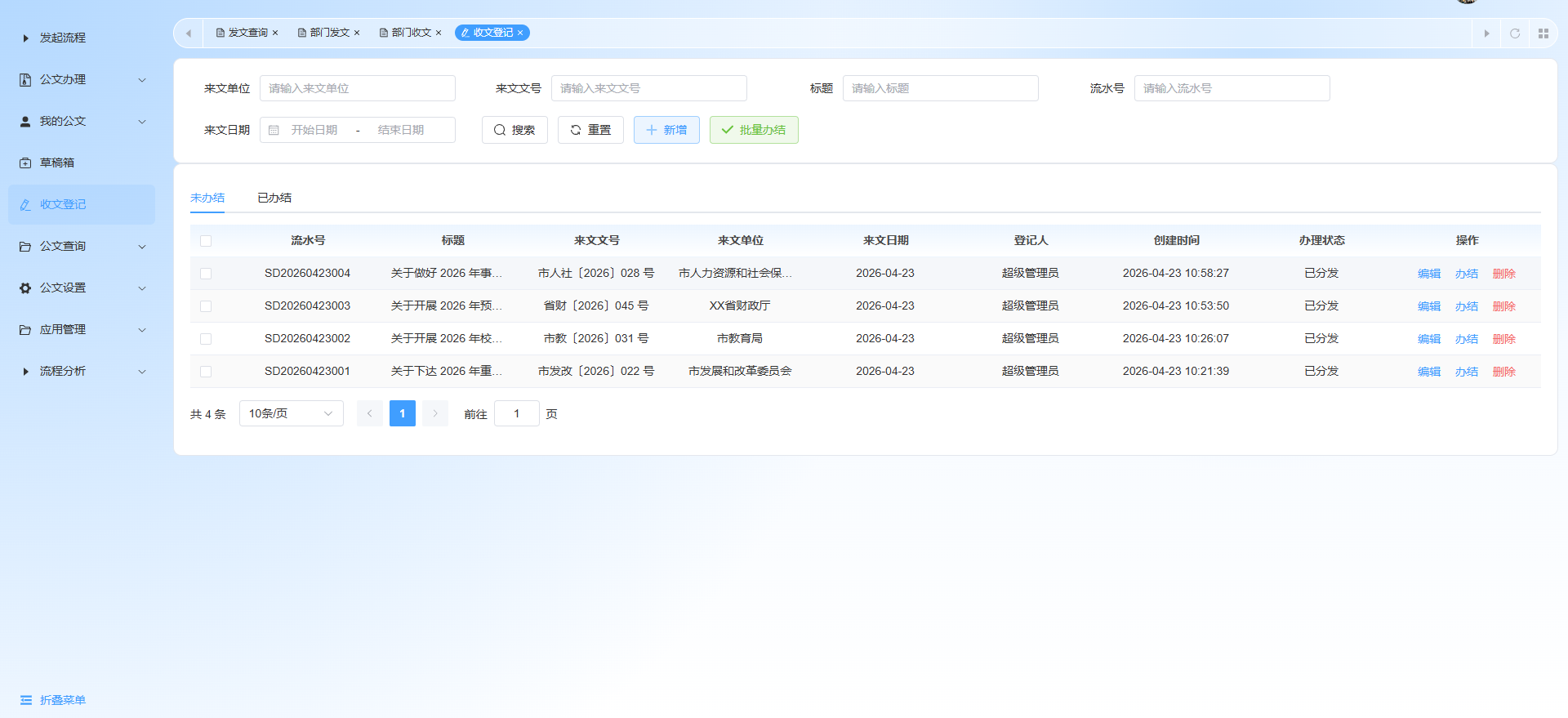The width and height of the screenshot is (1568, 718).
Task: Expand 流程分析 submenu chevron
Action: point(142,372)
